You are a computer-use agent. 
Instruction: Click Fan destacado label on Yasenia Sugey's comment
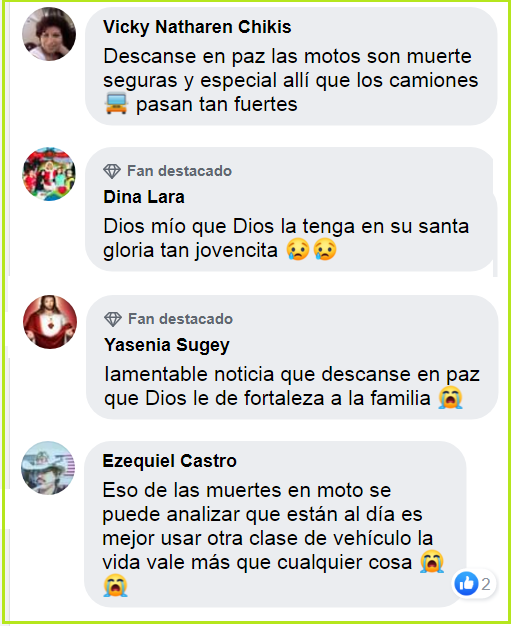point(180,319)
